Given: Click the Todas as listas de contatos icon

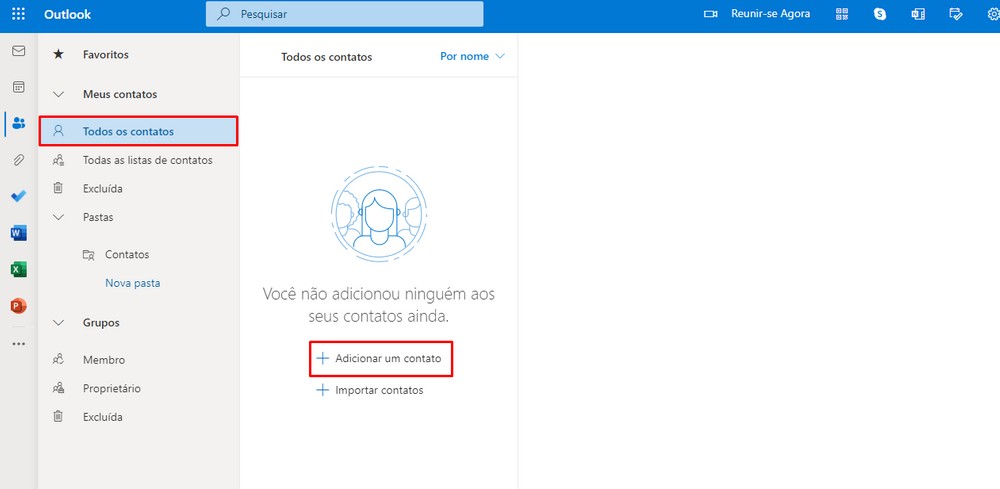Looking at the screenshot, I should click(58, 160).
